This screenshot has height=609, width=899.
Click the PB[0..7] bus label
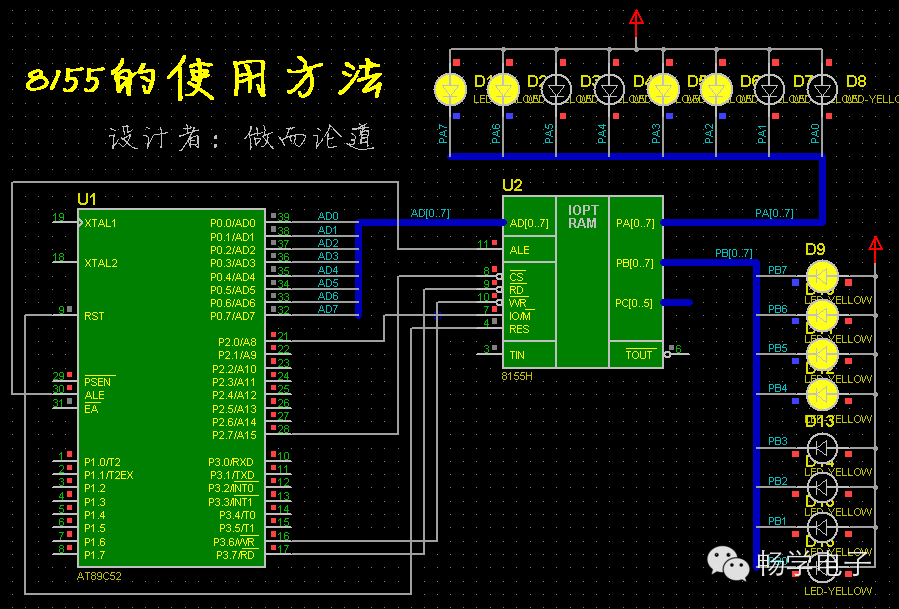[x=733, y=253]
